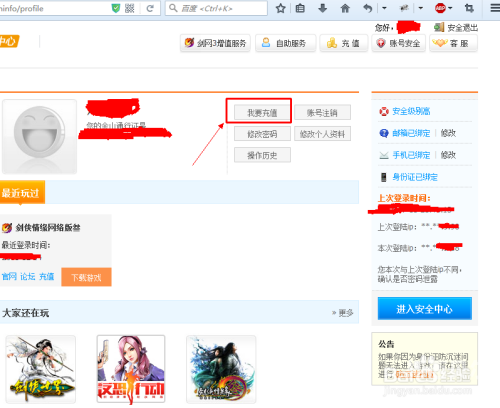Open the third game thumbnail with two figures
The height and width of the screenshot is (408, 500).
point(221,369)
